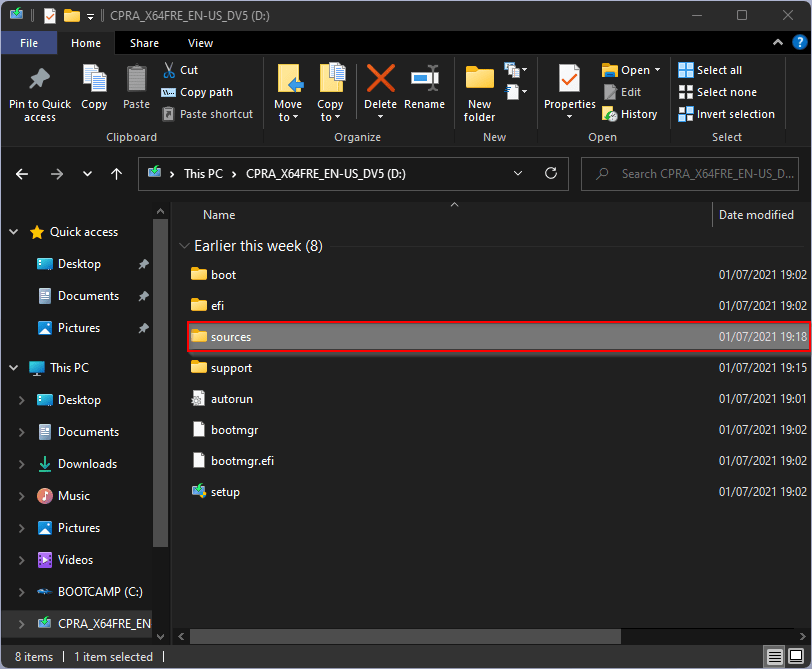
Task: Click the Edit command
Action: (x=623, y=92)
